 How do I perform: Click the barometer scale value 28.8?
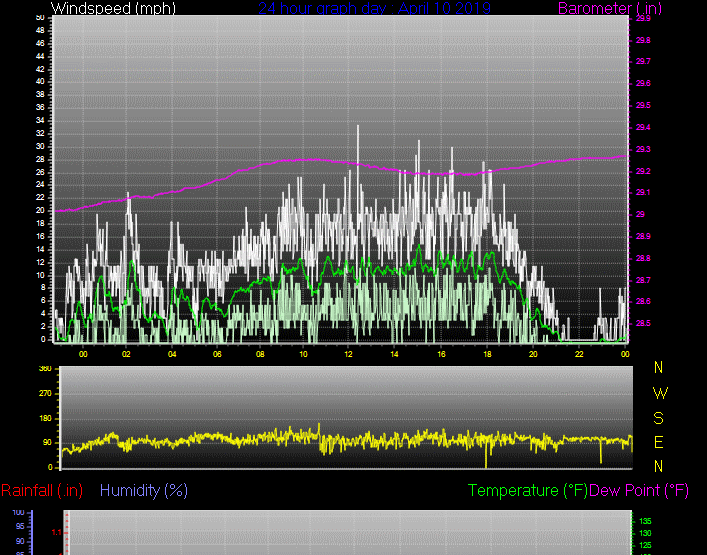click(643, 258)
